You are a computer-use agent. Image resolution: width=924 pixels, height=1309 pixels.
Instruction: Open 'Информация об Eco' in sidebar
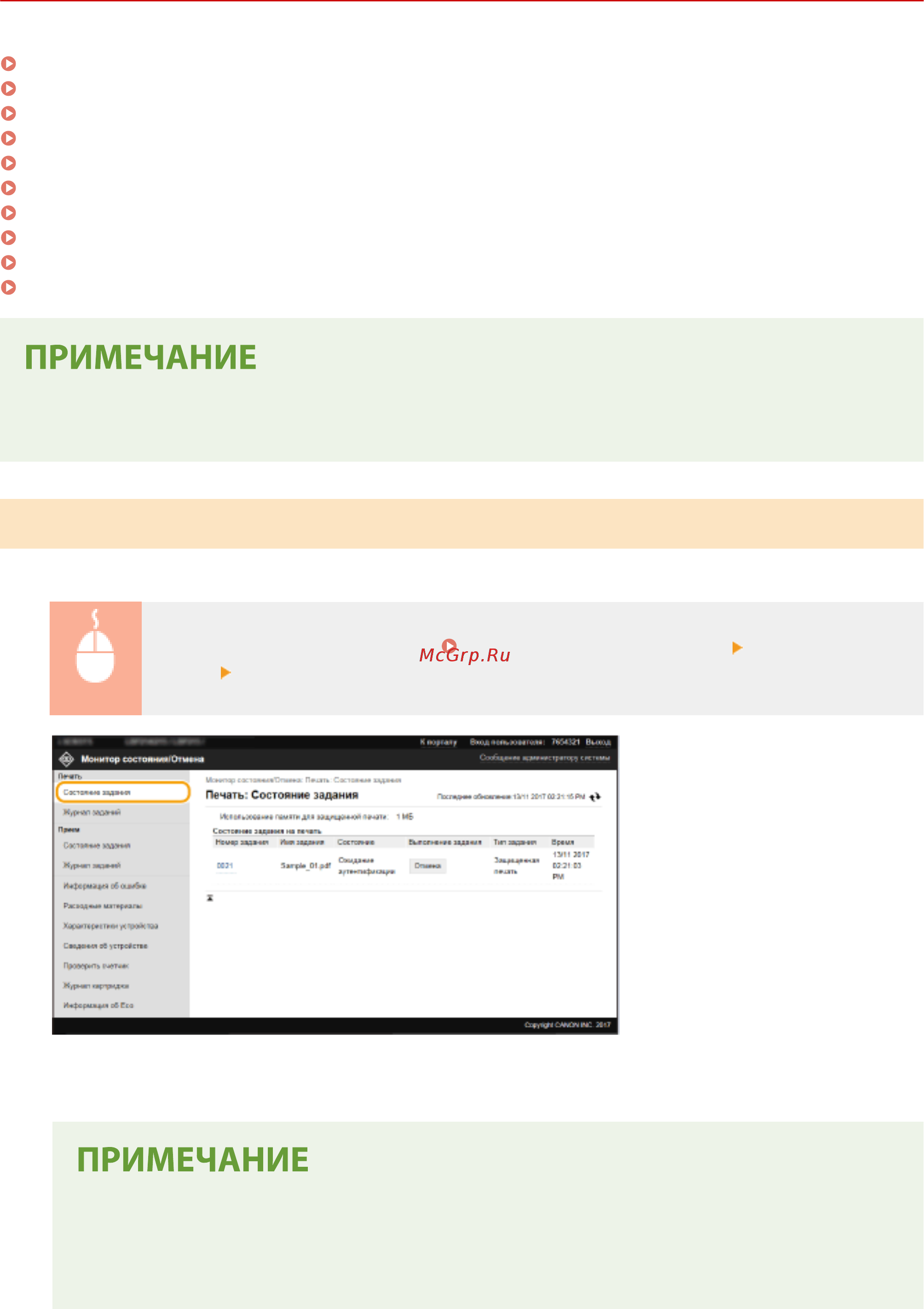tap(98, 1005)
